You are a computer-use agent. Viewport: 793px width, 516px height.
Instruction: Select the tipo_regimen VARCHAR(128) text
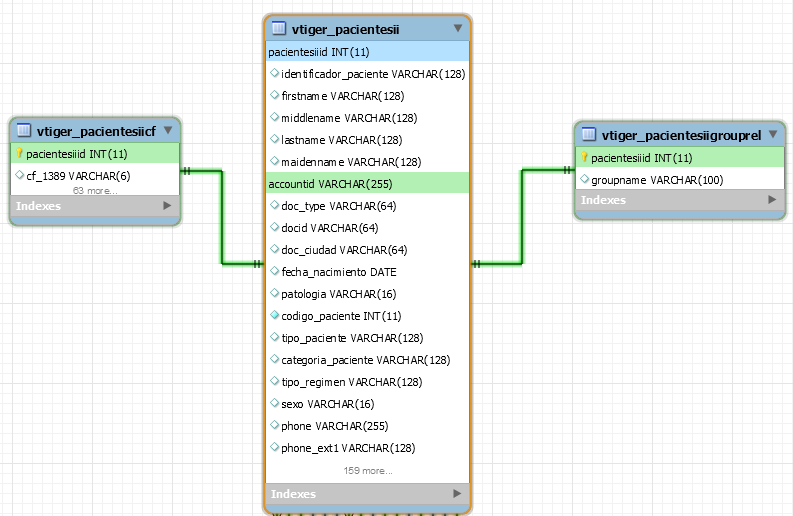[352, 382]
